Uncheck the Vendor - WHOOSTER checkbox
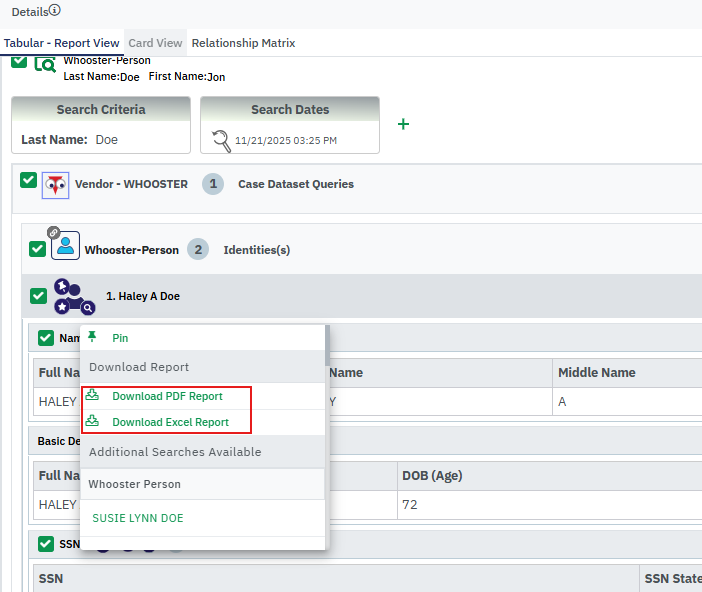The height and width of the screenshot is (592, 702). click(28, 181)
